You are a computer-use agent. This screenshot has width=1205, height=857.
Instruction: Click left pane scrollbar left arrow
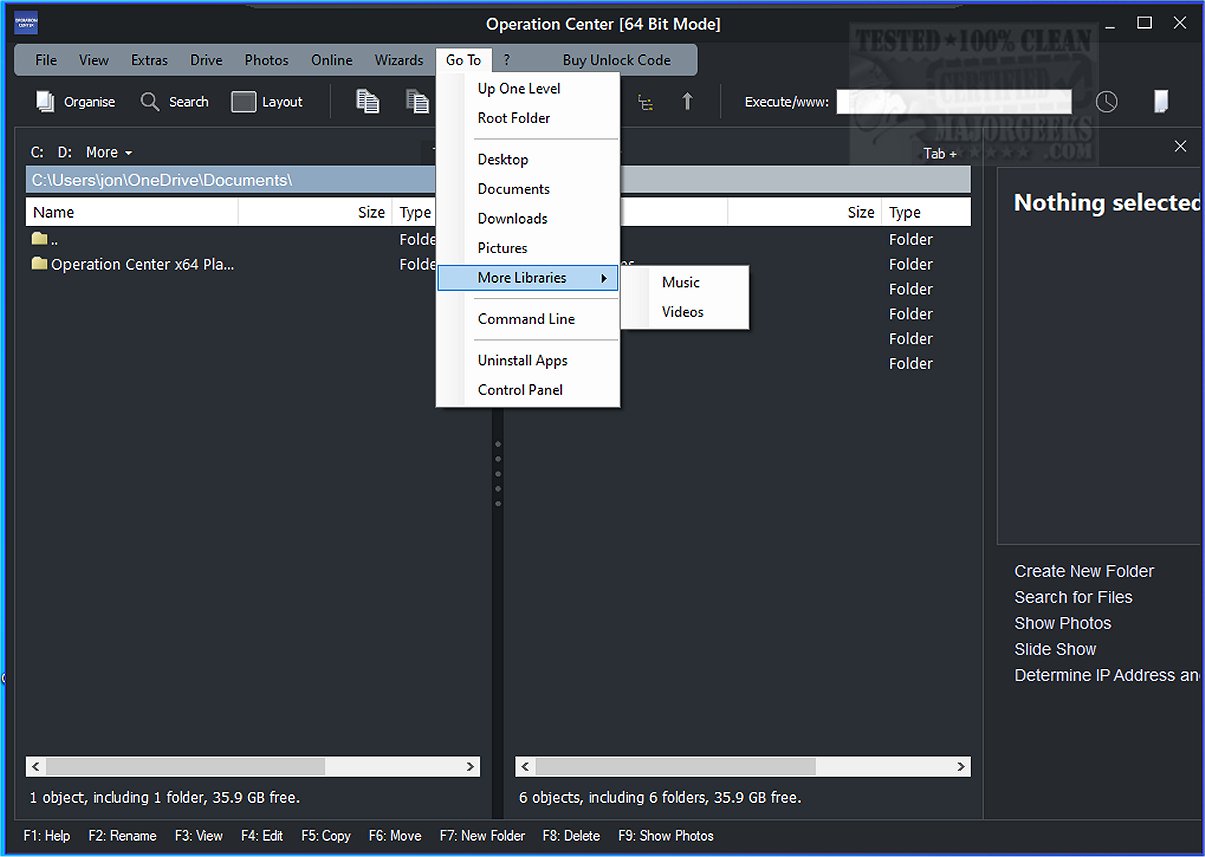36,766
